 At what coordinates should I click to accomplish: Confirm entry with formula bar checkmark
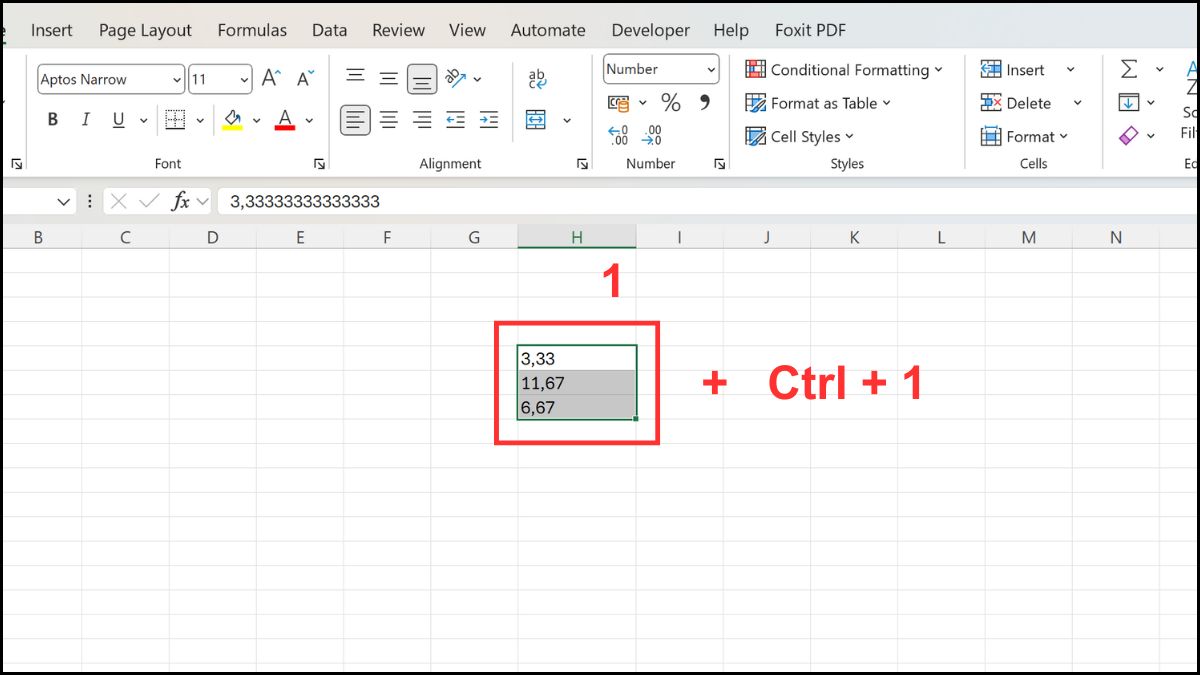[x=149, y=201]
